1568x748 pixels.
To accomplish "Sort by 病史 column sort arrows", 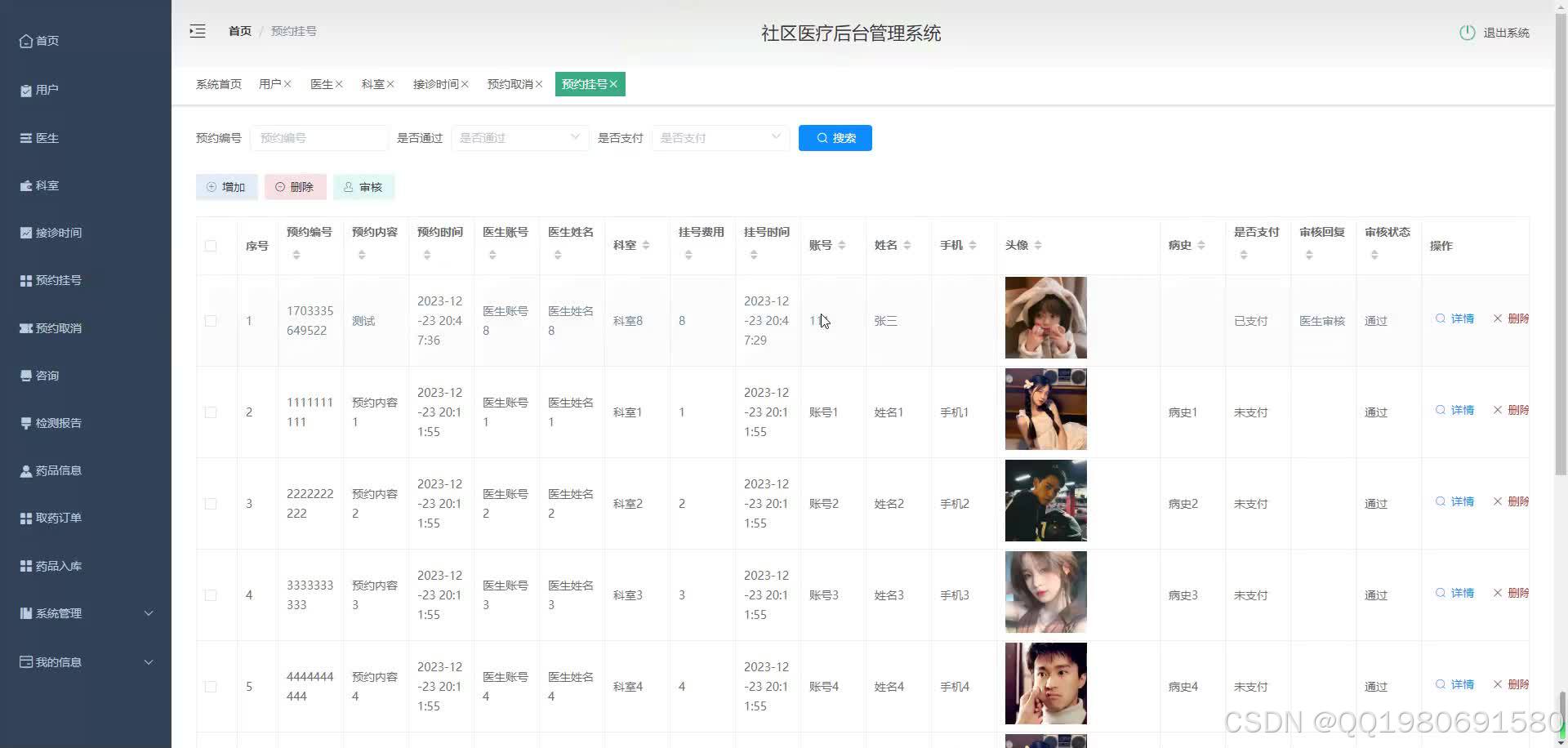I will coord(1201,245).
